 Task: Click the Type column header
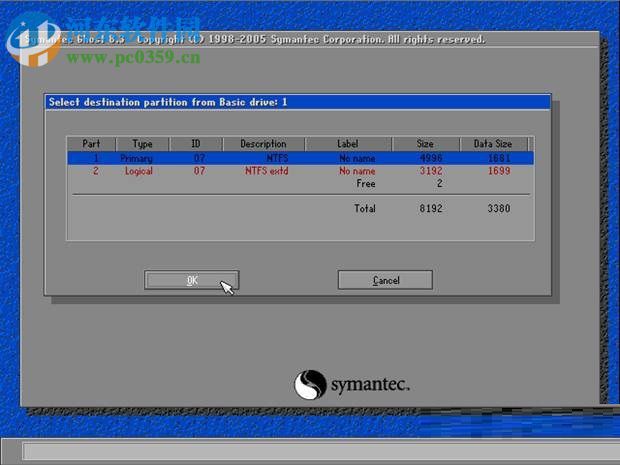click(142, 144)
